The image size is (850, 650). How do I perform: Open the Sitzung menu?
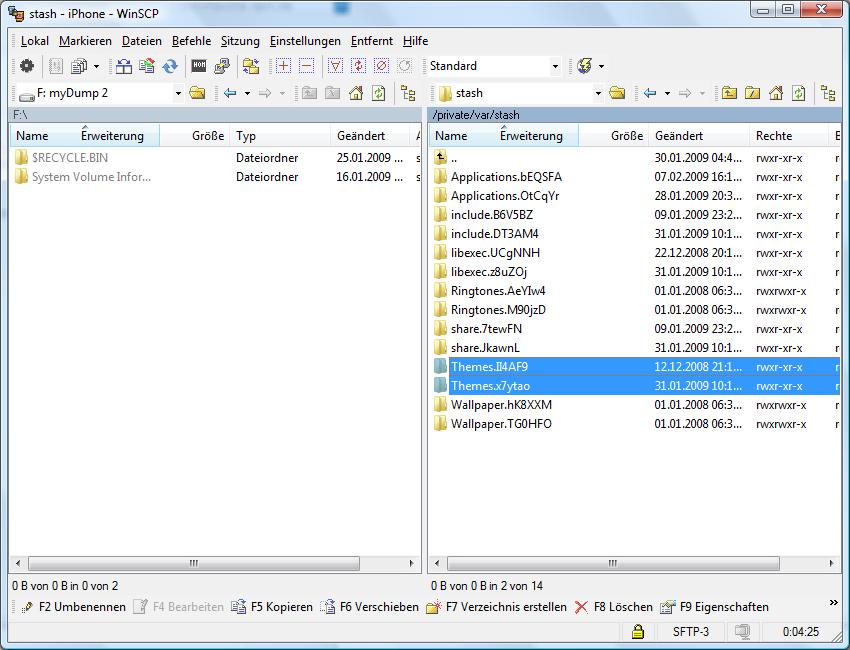(240, 41)
